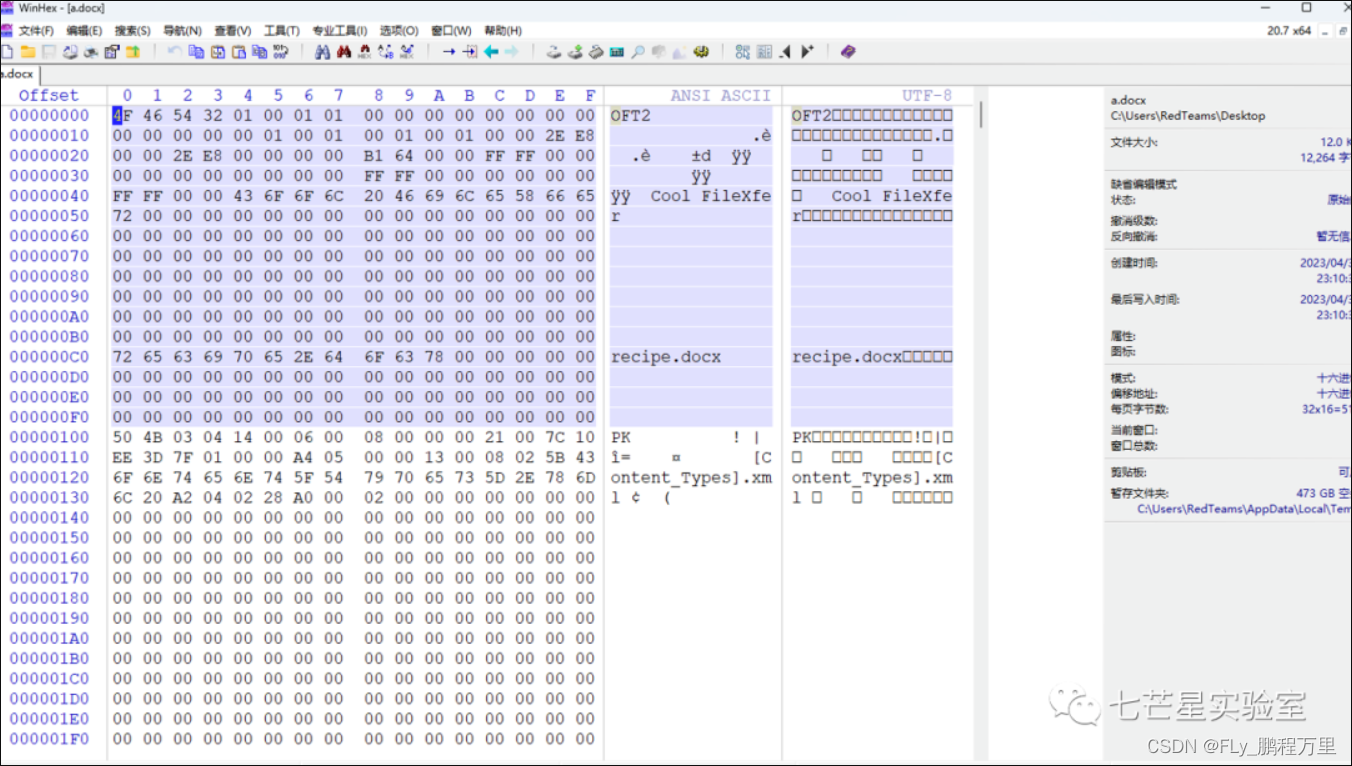The width and height of the screenshot is (1352, 766).
Task: Click the Copy block icon
Action: tap(196, 51)
